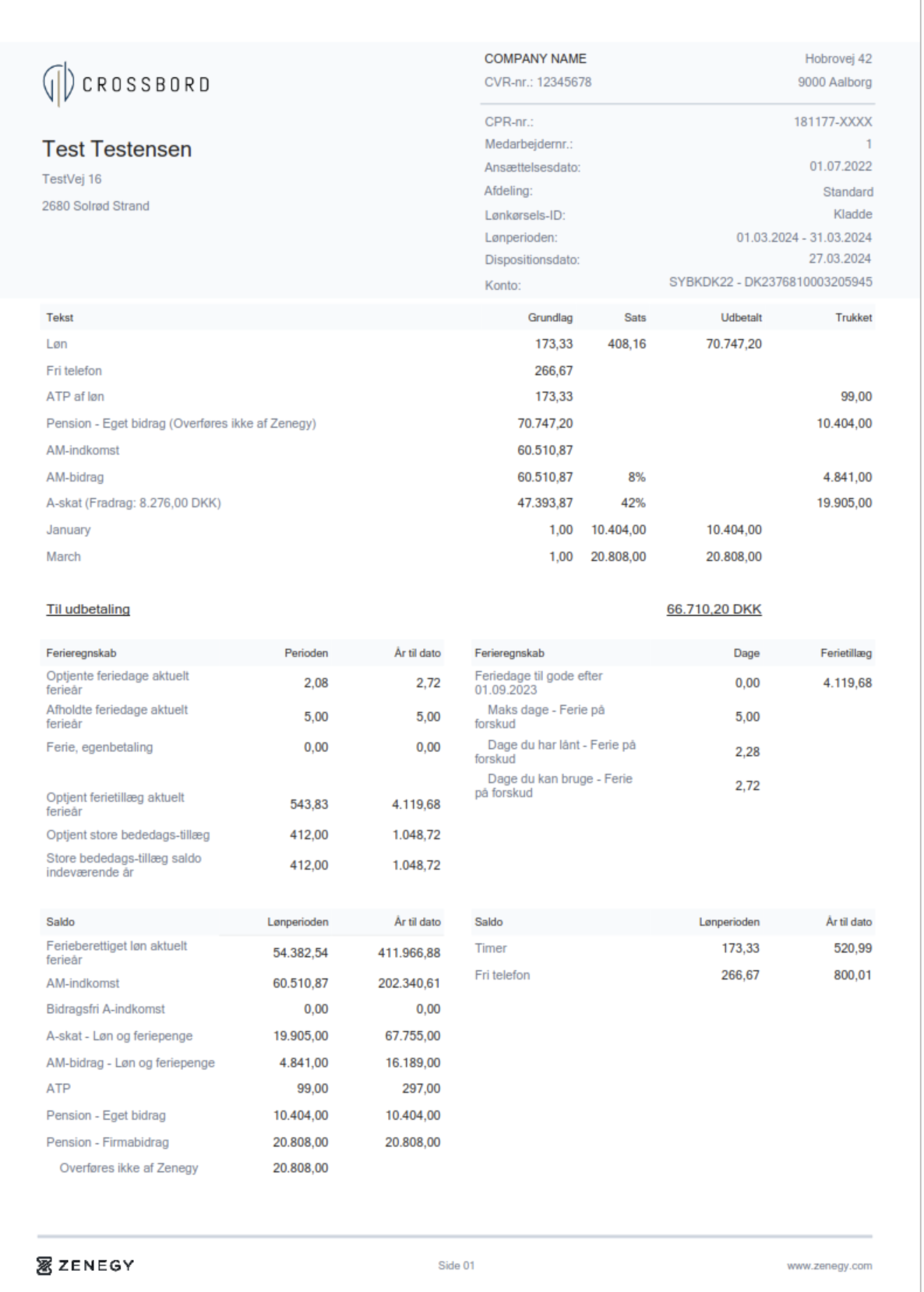Click the Konto IBAN number value
924x1292 pixels.
tap(770, 282)
